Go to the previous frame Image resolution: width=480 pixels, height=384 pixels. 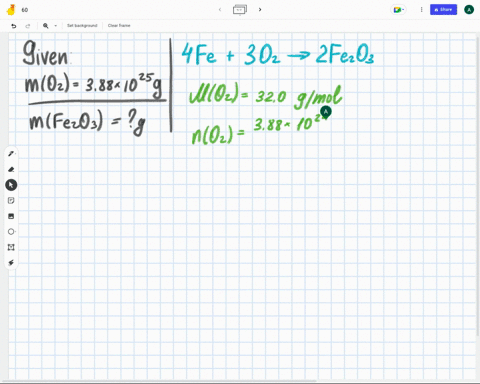pos(220,10)
